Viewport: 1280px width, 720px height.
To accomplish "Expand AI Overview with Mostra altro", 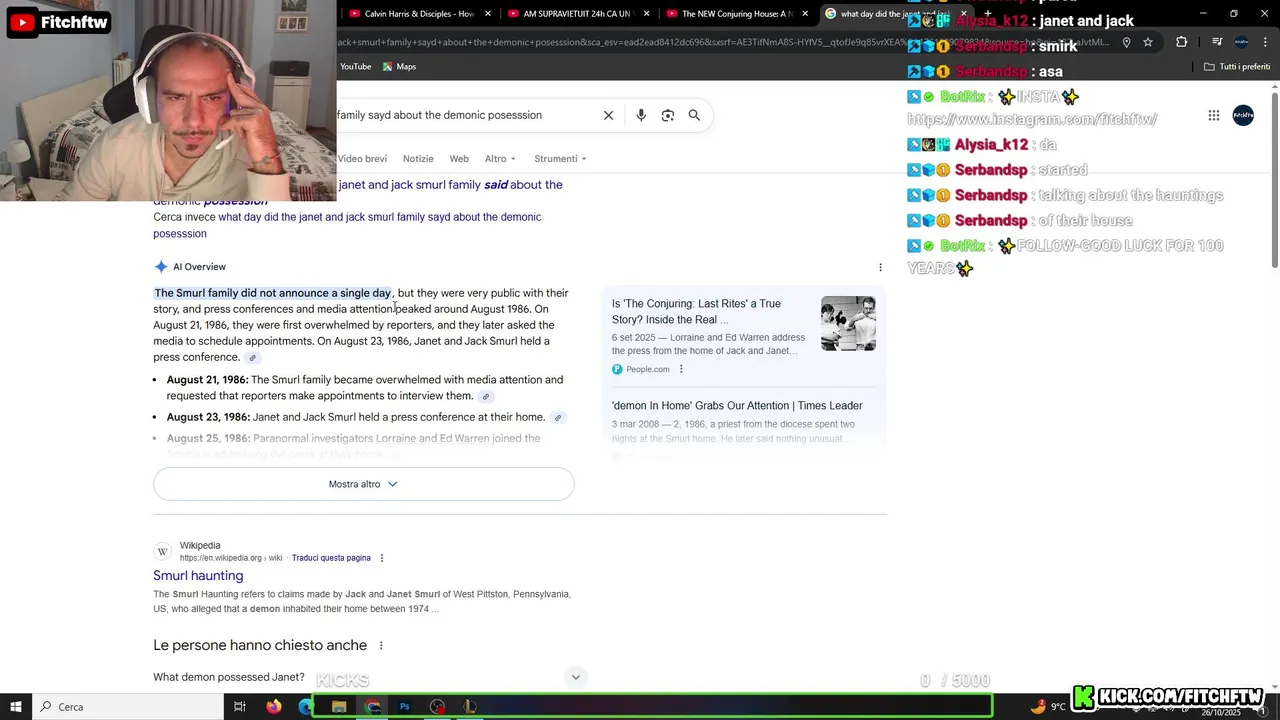I will tap(363, 484).
